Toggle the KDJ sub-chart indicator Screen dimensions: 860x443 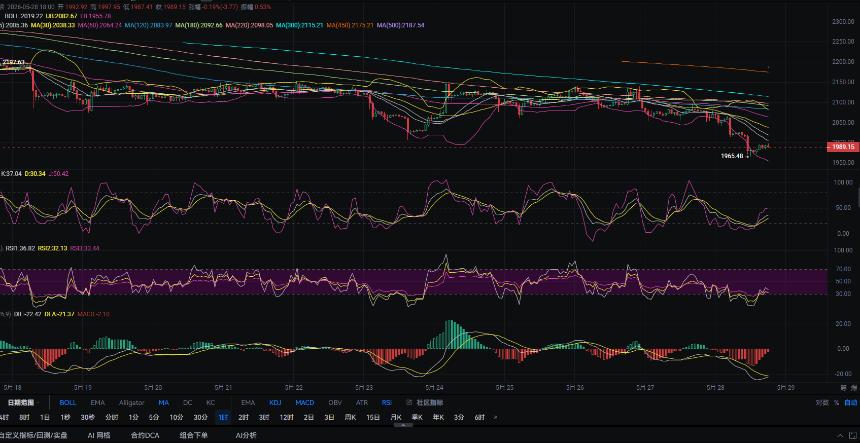275,402
